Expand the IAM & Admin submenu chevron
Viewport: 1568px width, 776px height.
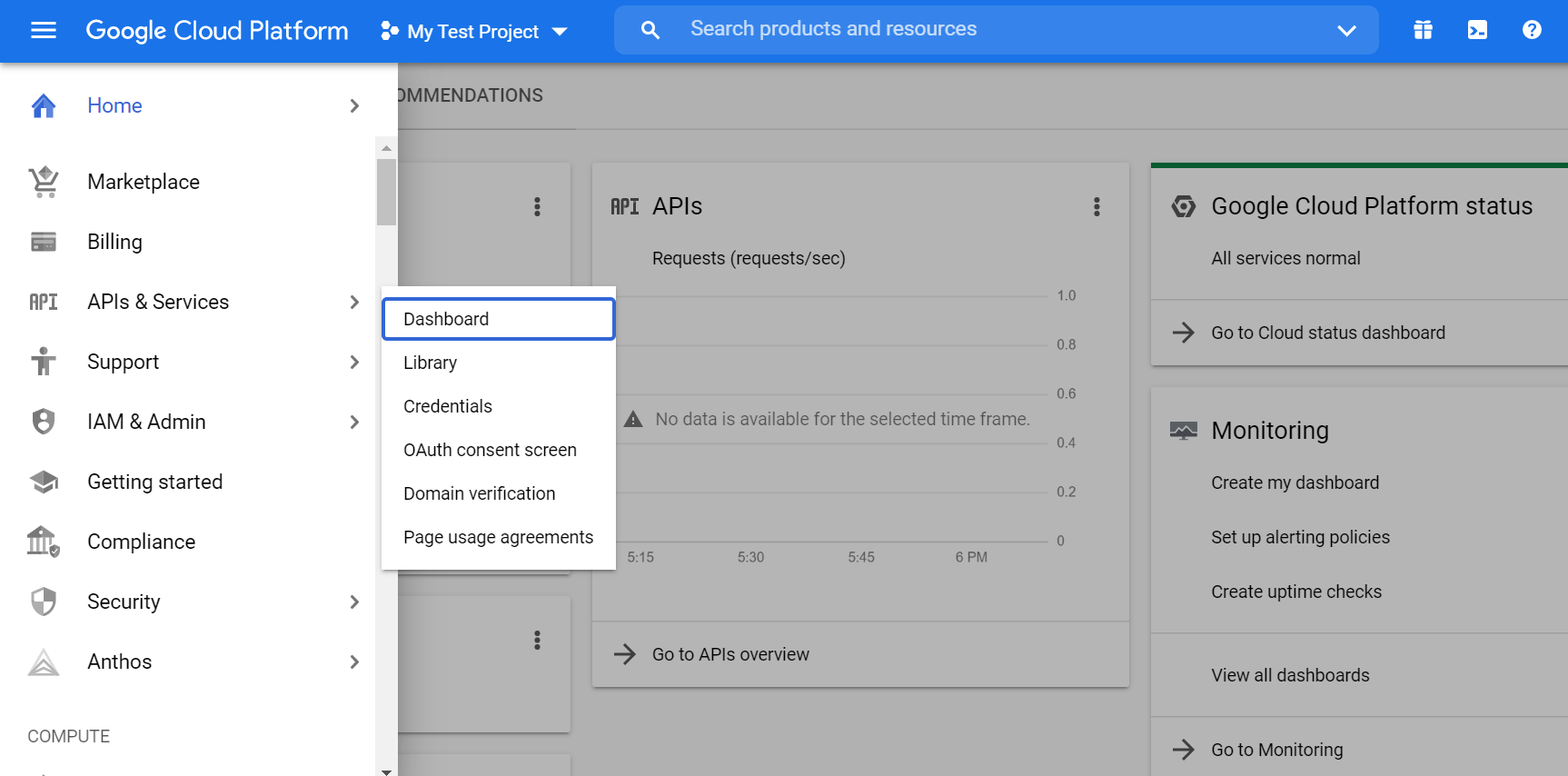[354, 422]
